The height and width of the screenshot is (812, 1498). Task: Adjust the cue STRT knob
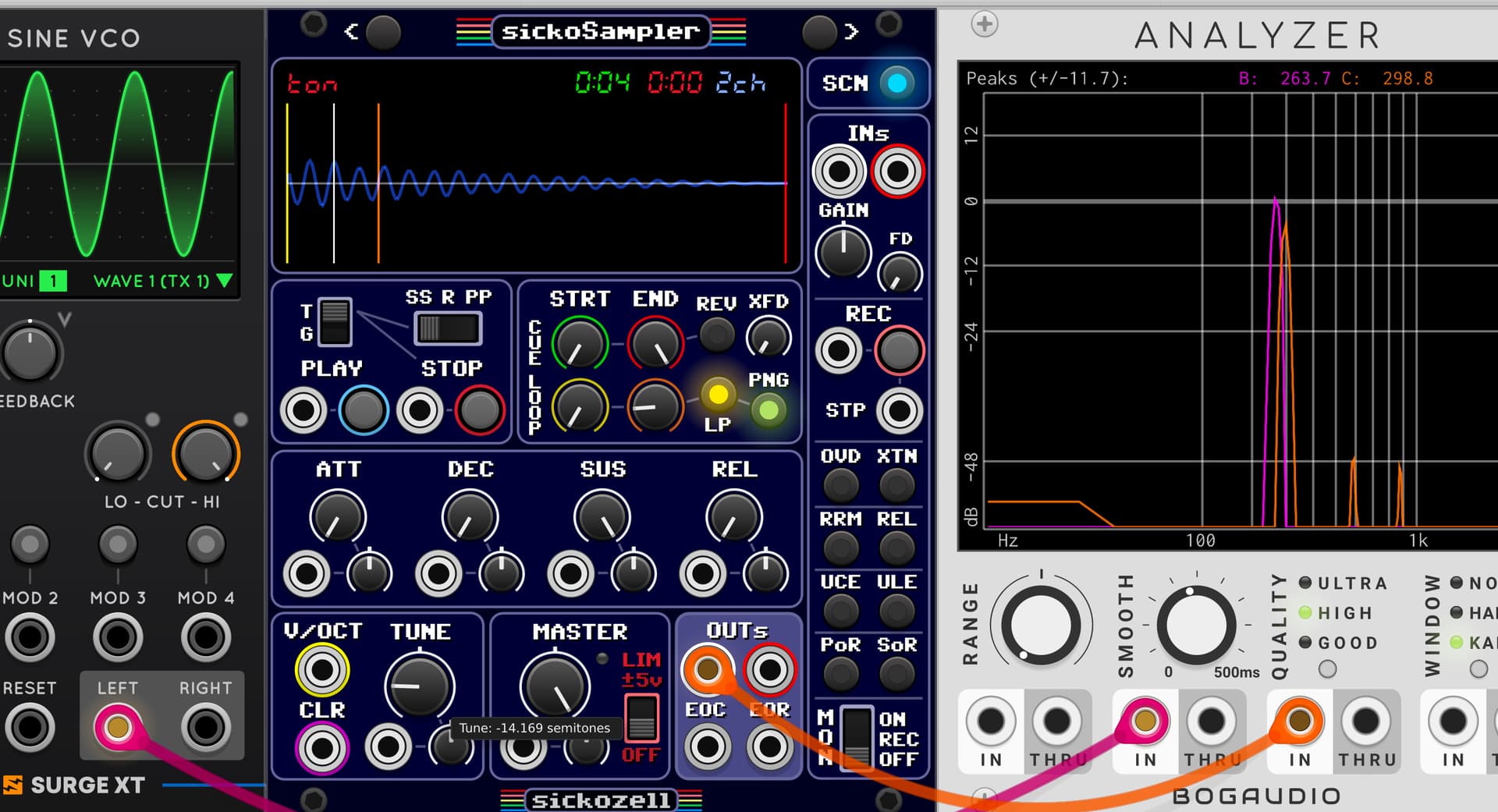[580, 344]
